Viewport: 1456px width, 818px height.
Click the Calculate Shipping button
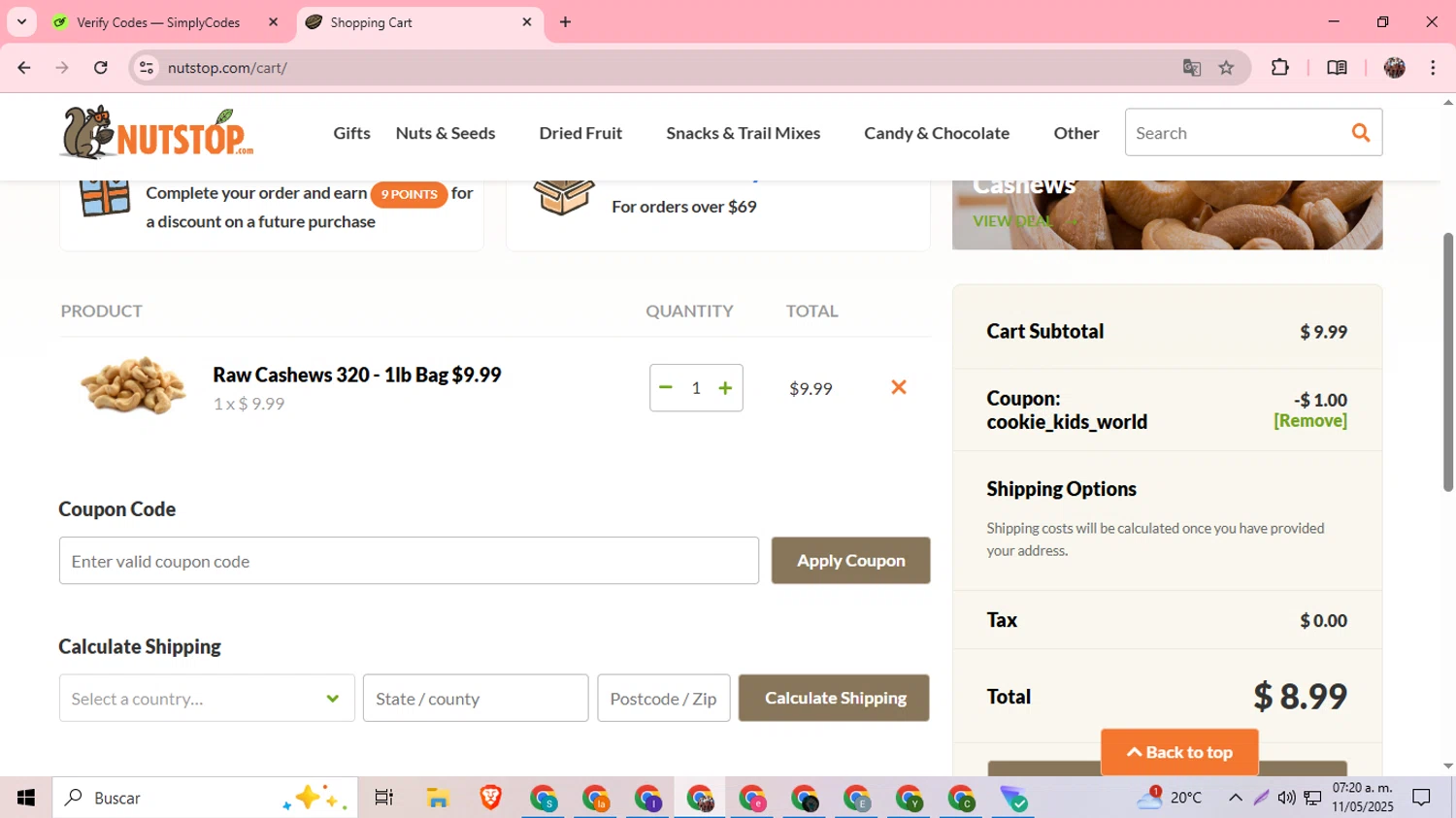[x=834, y=699]
